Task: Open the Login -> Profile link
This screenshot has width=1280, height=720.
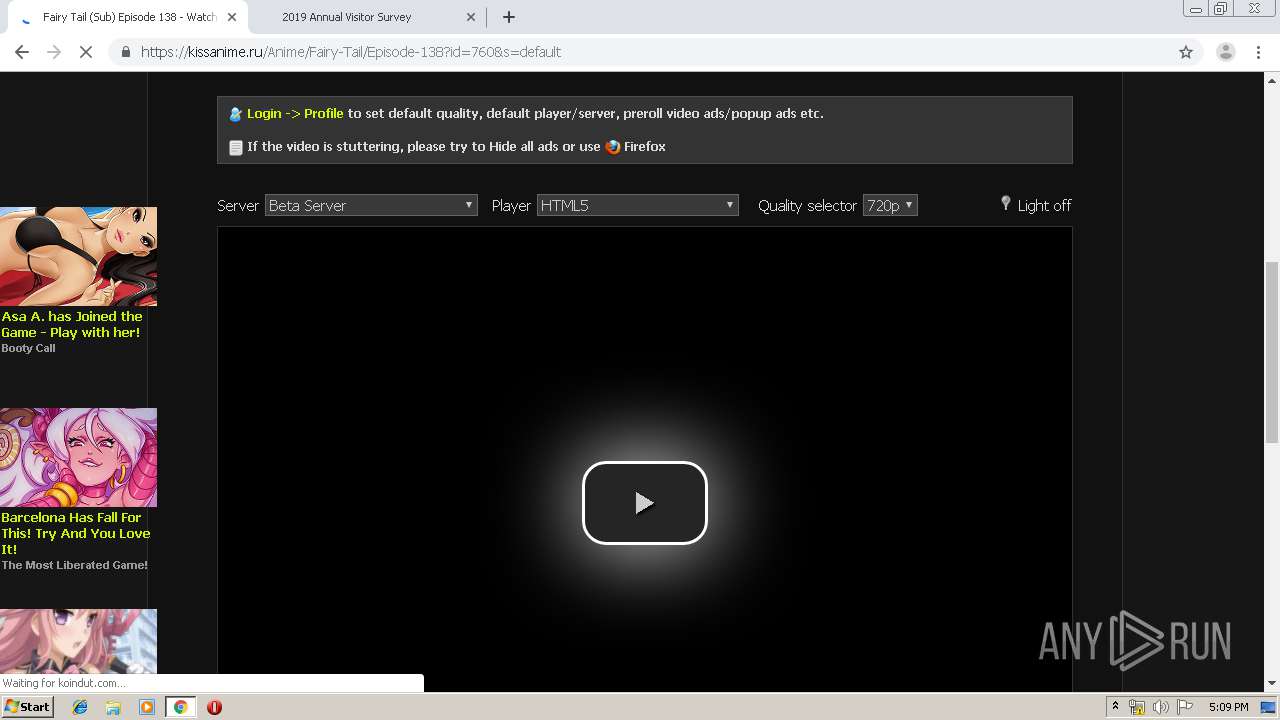Action: click(x=295, y=113)
